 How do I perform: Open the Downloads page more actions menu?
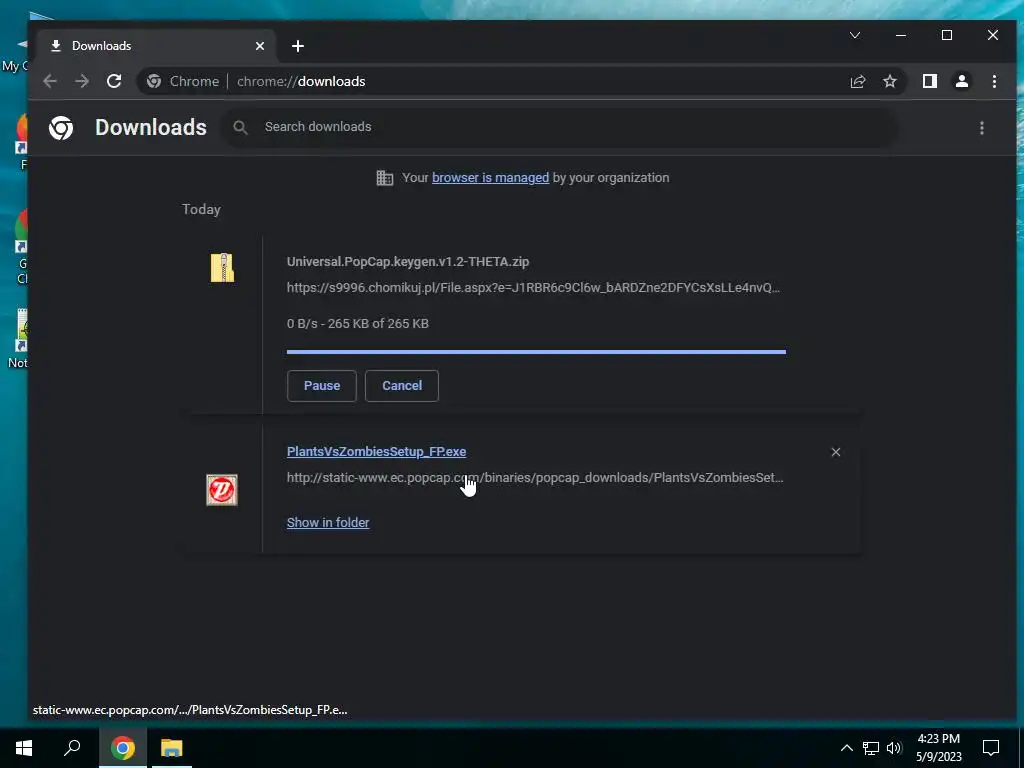(982, 128)
